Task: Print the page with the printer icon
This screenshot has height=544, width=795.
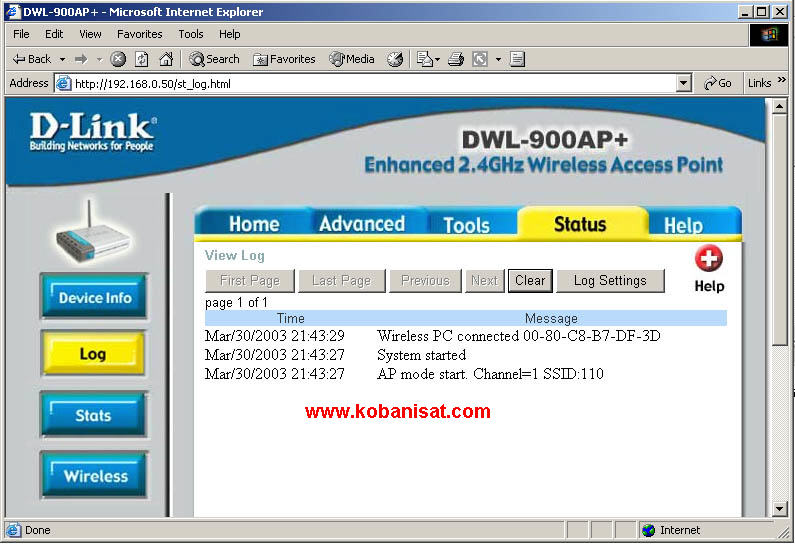Action: (456, 59)
